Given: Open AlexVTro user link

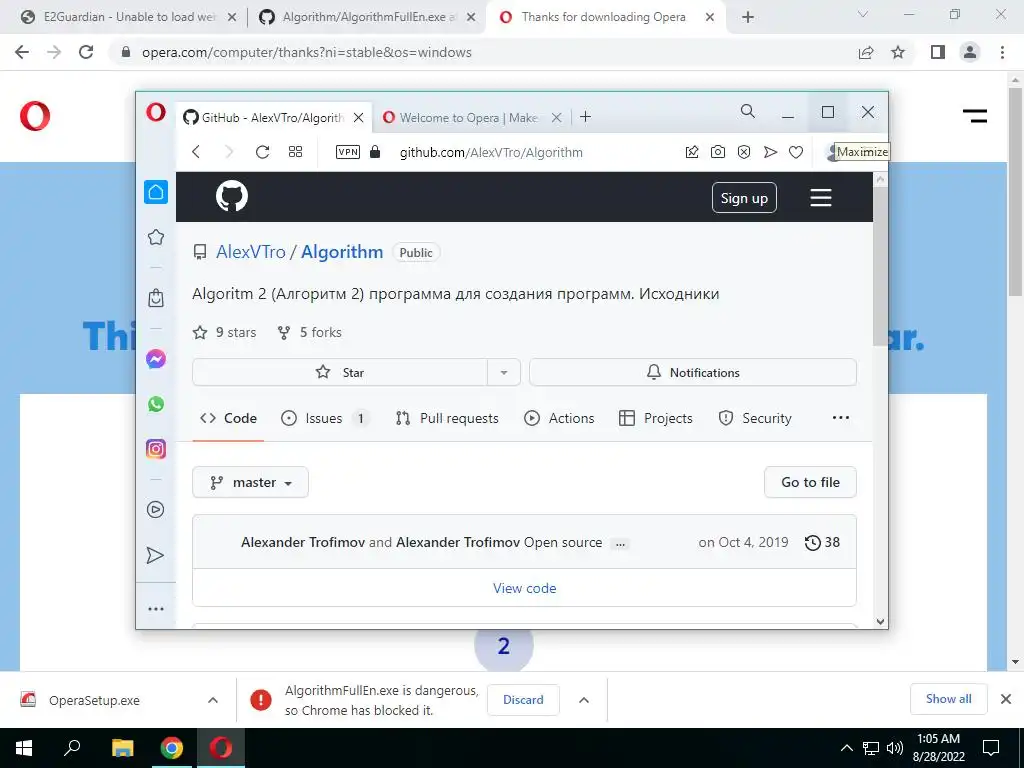Looking at the screenshot, I should (251, 252).
